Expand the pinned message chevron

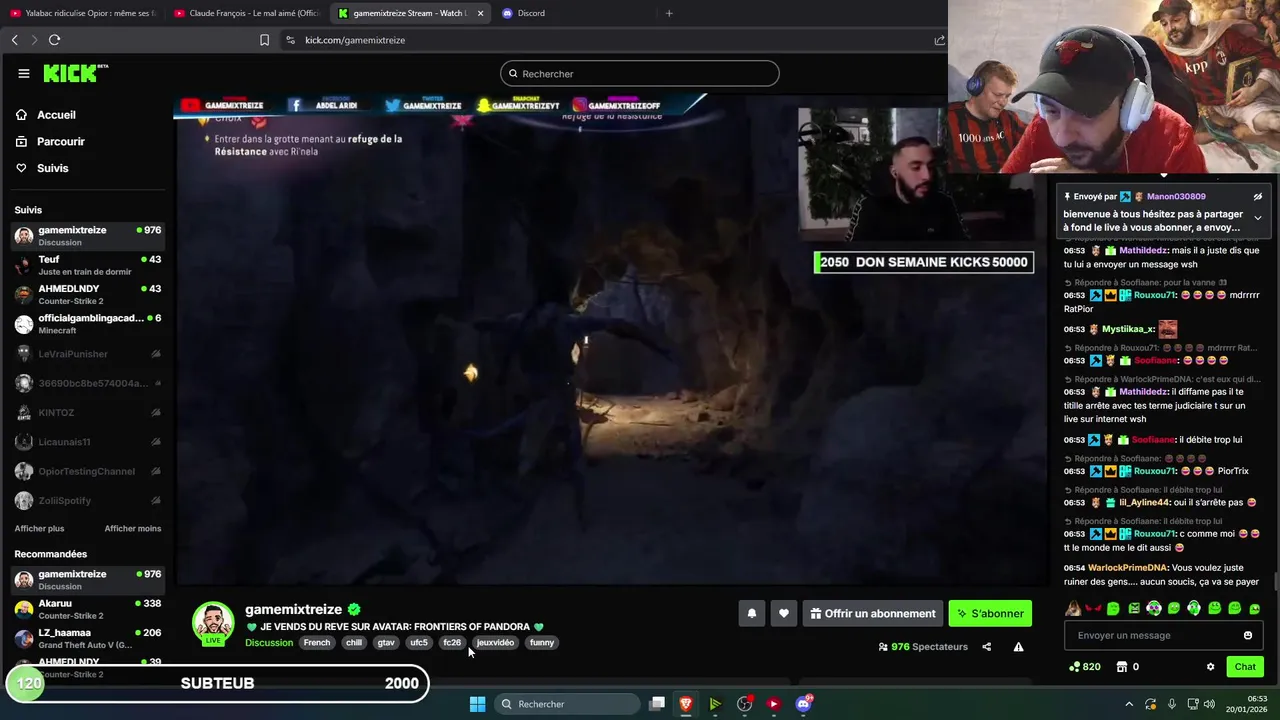tap(1257, 218)
